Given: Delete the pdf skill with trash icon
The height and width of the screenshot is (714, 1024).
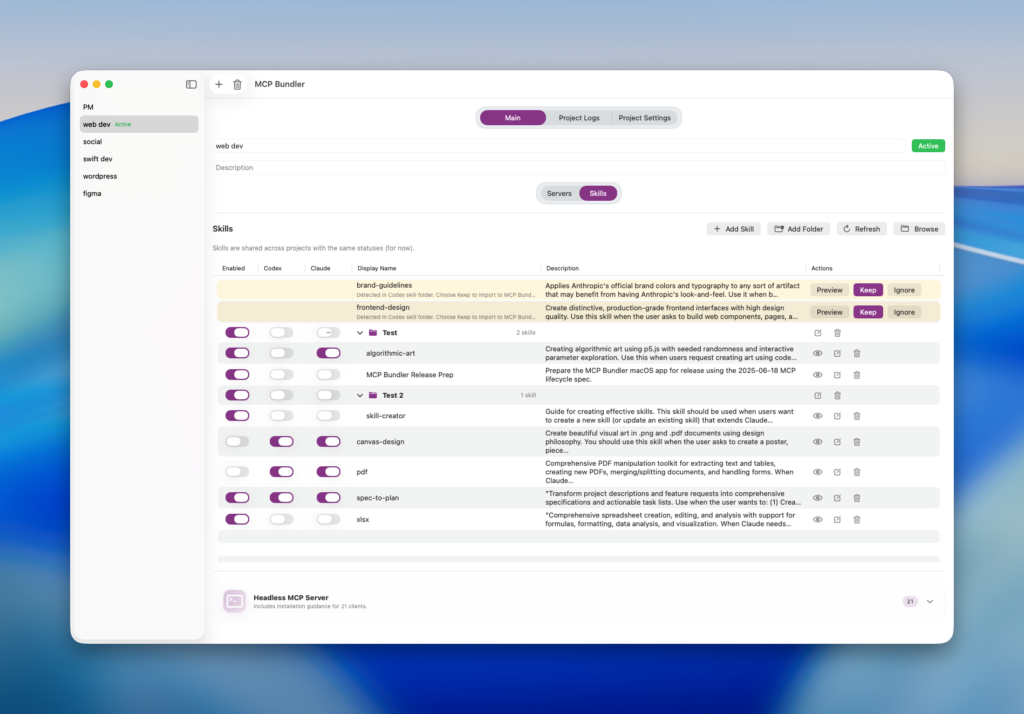Looking at the screenshot, I should 857,472.
